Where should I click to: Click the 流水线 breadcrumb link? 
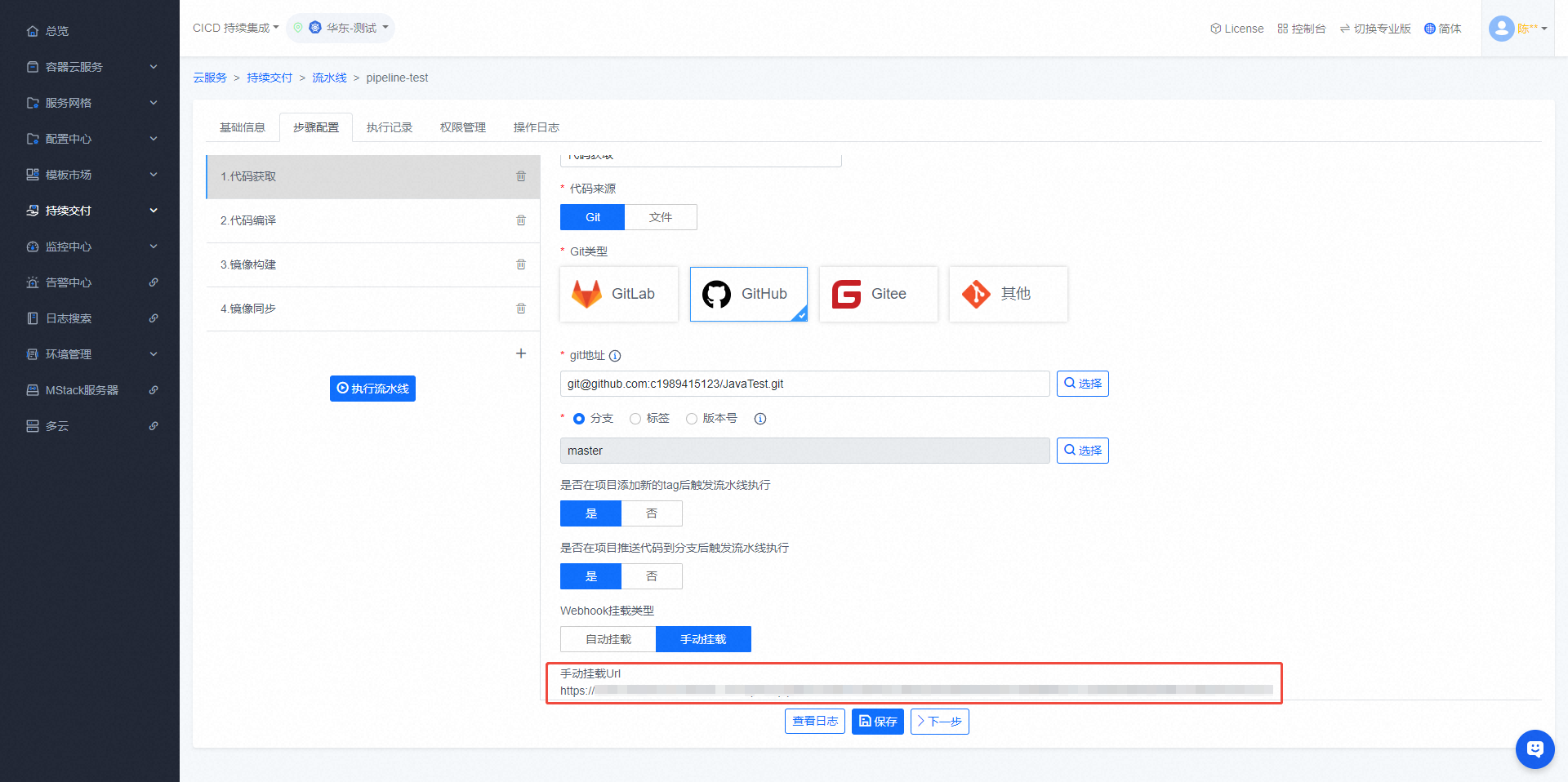pyautogui.click(x=329, y=78)
